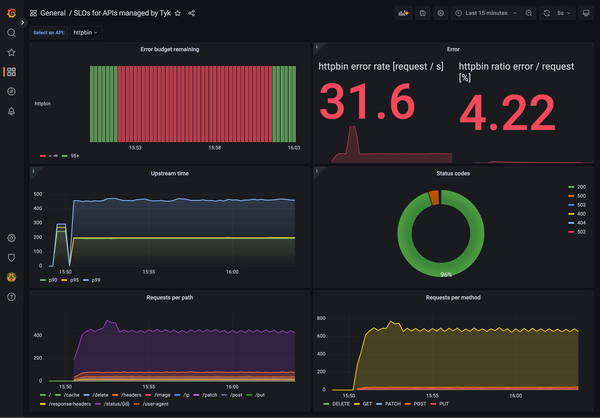This screenshot has height=418, width=600.
Task: Zoom out the time range
Action: pyautogui.click(x=529, y=13)
